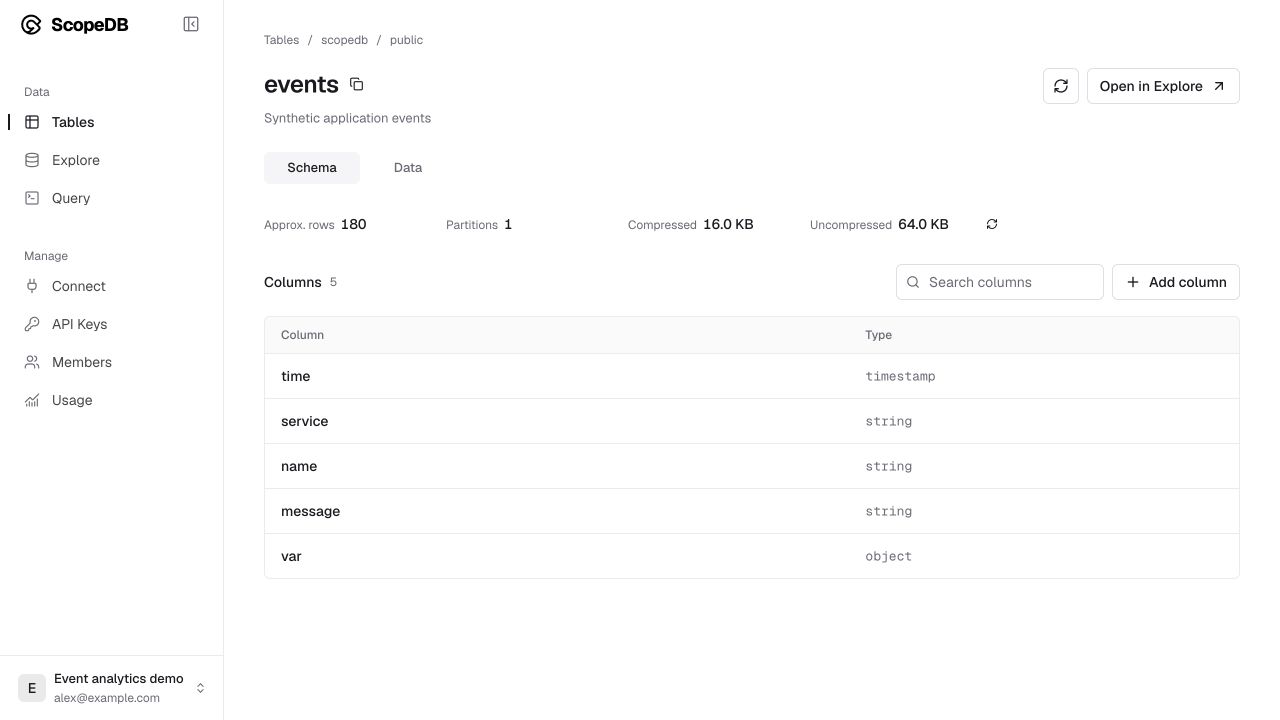Image resolution: width=1280 pixels, height=720 pixels.
Task: Click the Type header
Action: coord(878,335)
